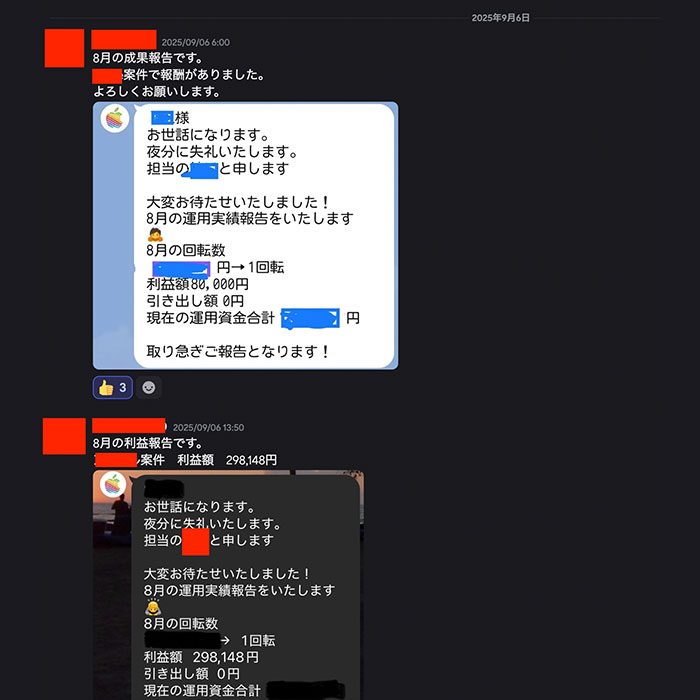Click the redacted username of the 13:50 post

click(129, 425)
